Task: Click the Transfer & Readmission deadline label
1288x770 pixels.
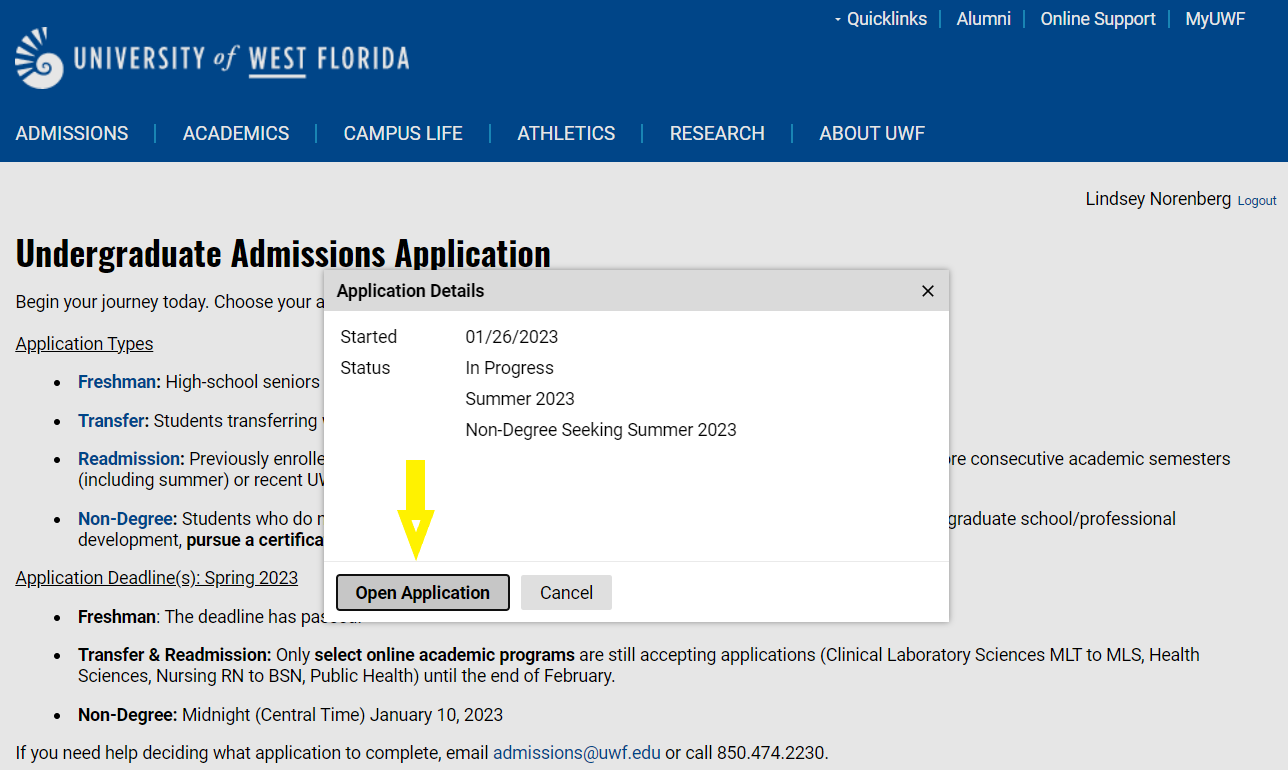Action: coord(175,655)
